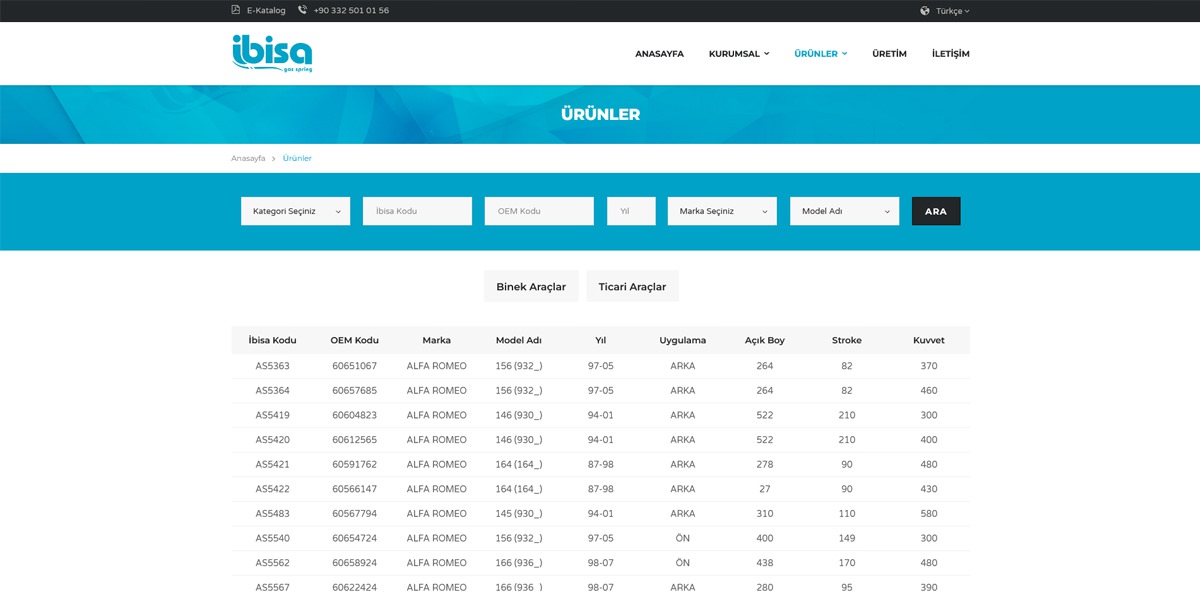Open the Kategori Seçiniz dropdown
This screenshot has height=600, width=1200.
pyautogui.click(x=296, y=211)
